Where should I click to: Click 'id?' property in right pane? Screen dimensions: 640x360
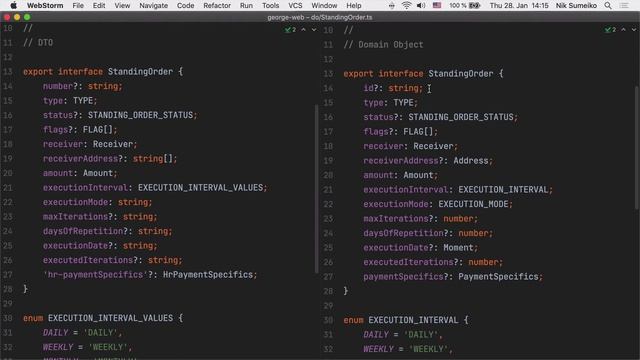click(x=371, y=88)
